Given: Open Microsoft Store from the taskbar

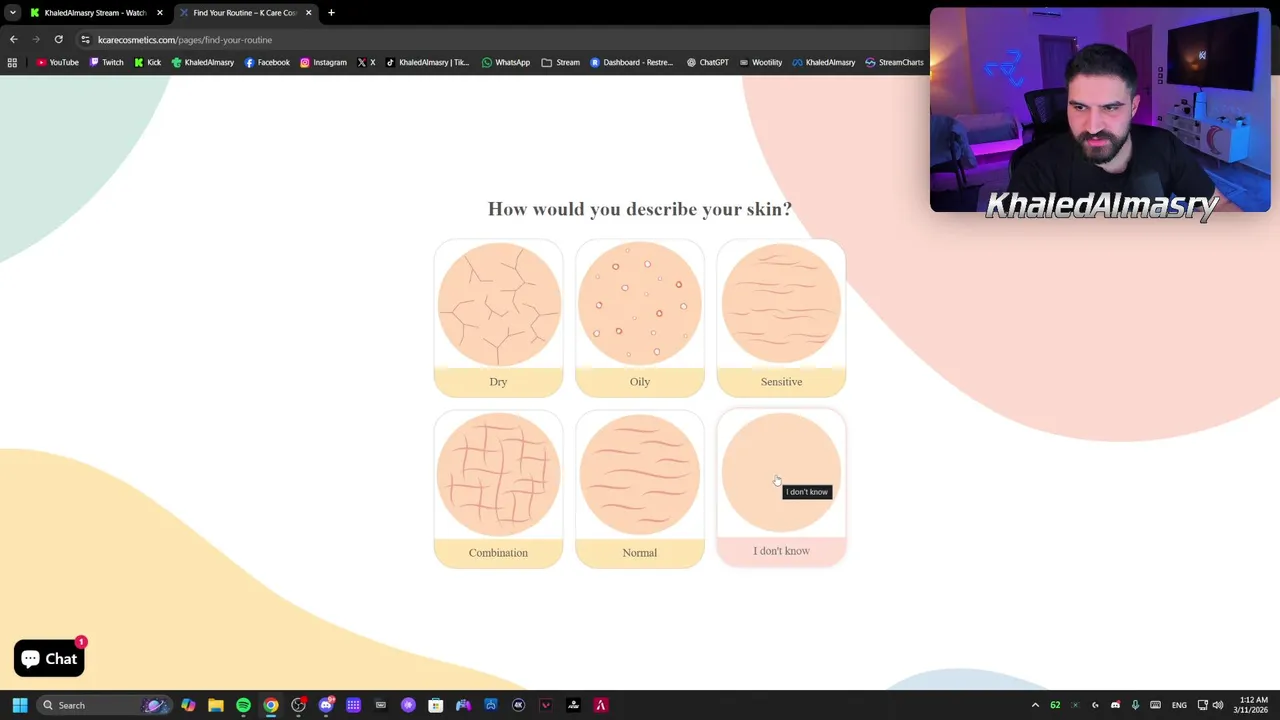Looking at the screenshot, I should coord(435,705).
